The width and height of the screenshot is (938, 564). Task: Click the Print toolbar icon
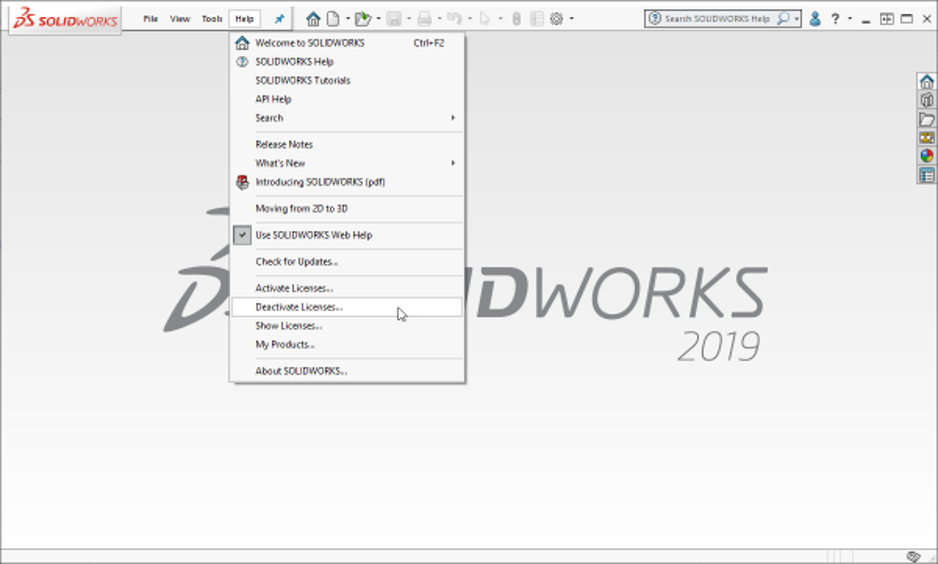pos(424,19)
